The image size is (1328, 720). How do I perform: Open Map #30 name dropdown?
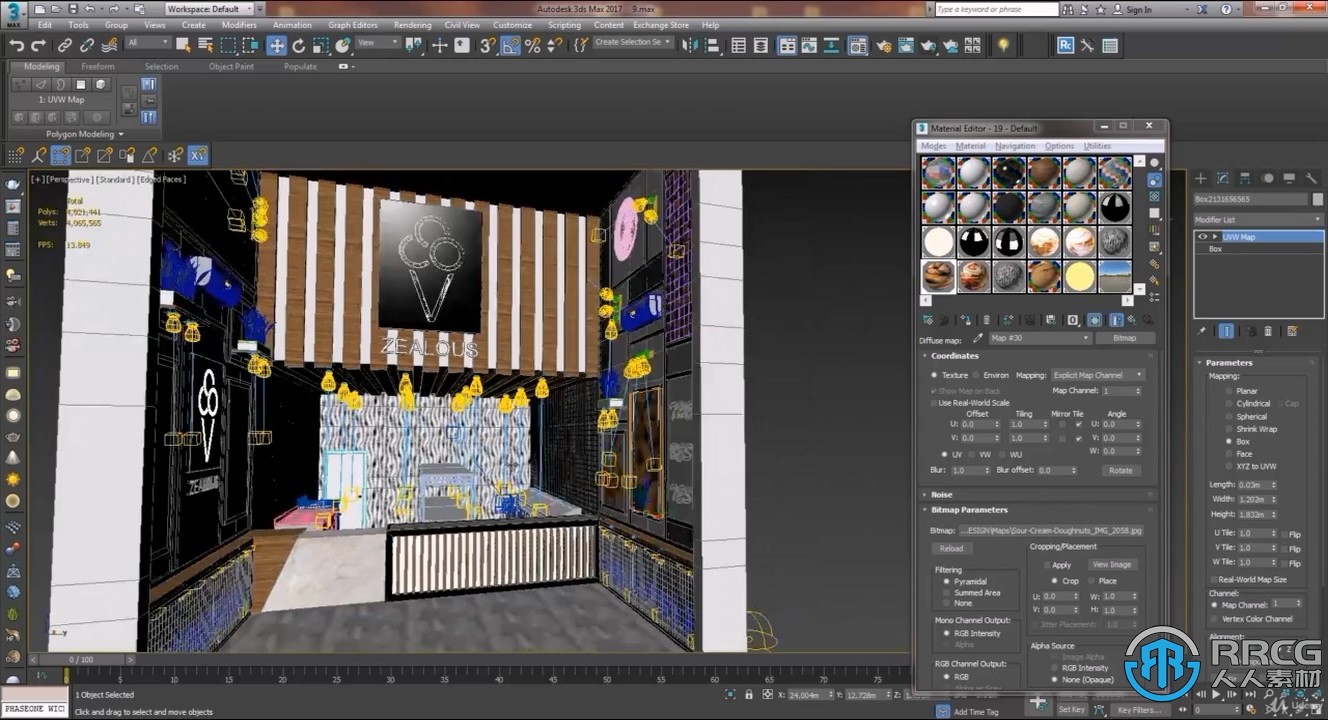(x=1039, y=338)
